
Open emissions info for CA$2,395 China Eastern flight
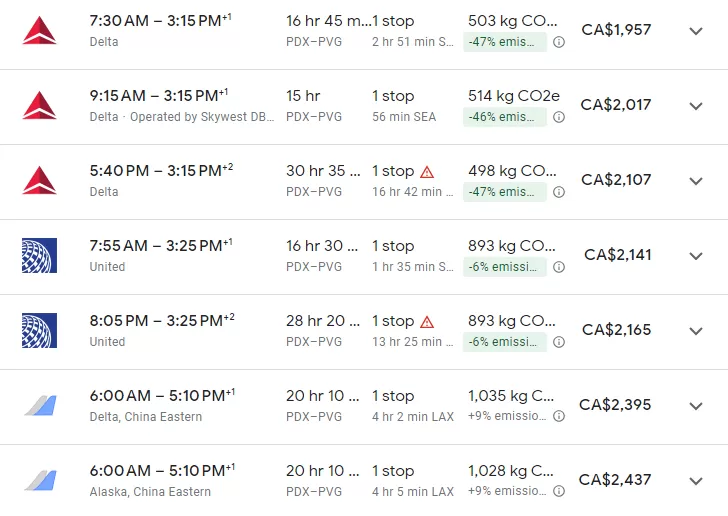click(x=559, y=416)
